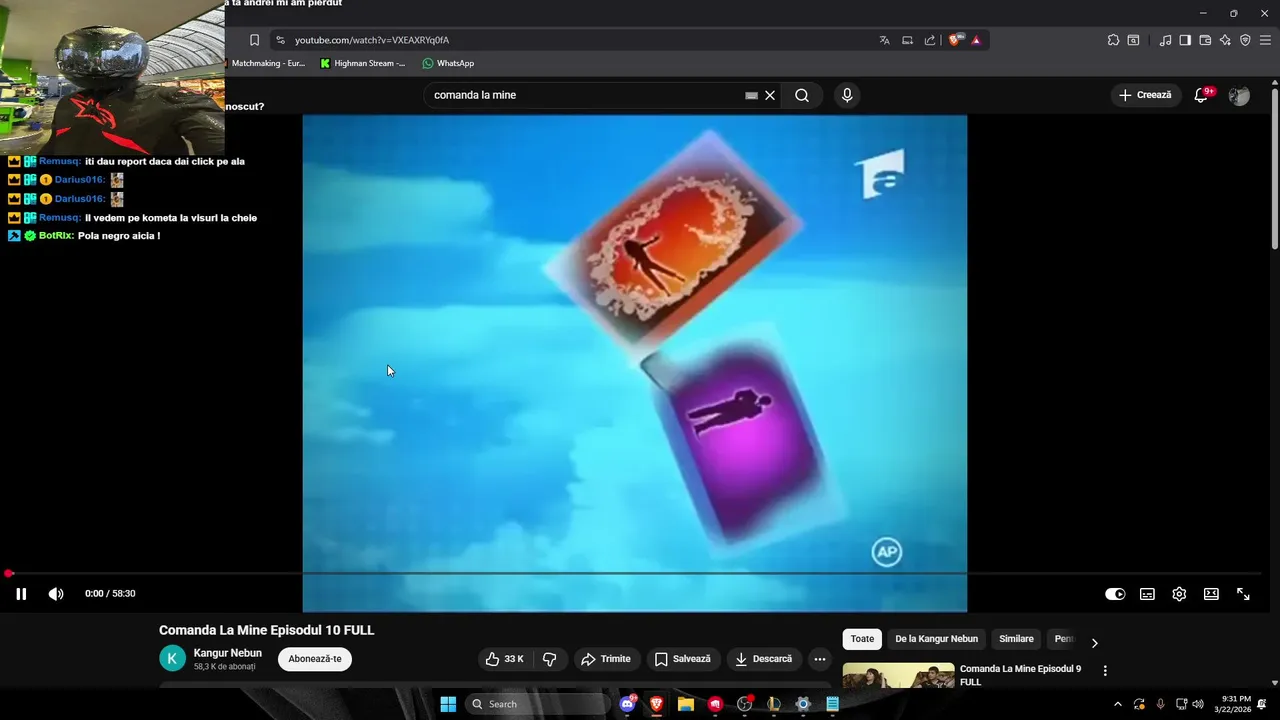The height and width of the screenshot is (720, 1280).
Task: Click the Salvează button
Action: click(682, 659)
